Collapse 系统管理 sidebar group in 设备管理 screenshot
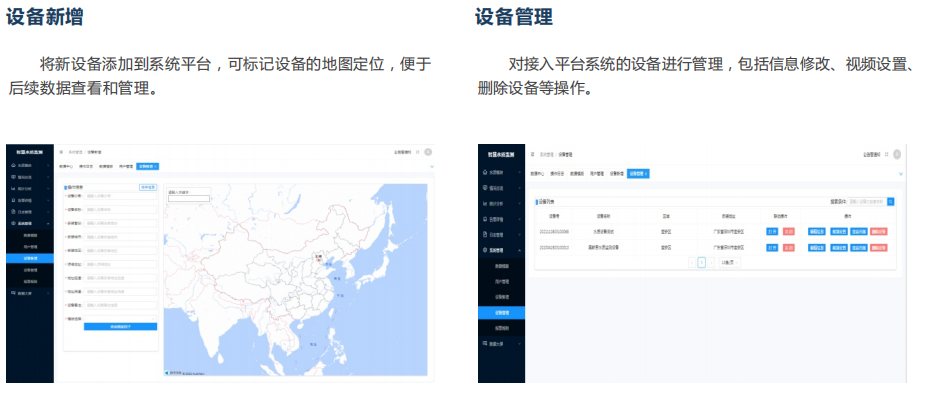The image size is (930, 394). [x=502, y=250]
